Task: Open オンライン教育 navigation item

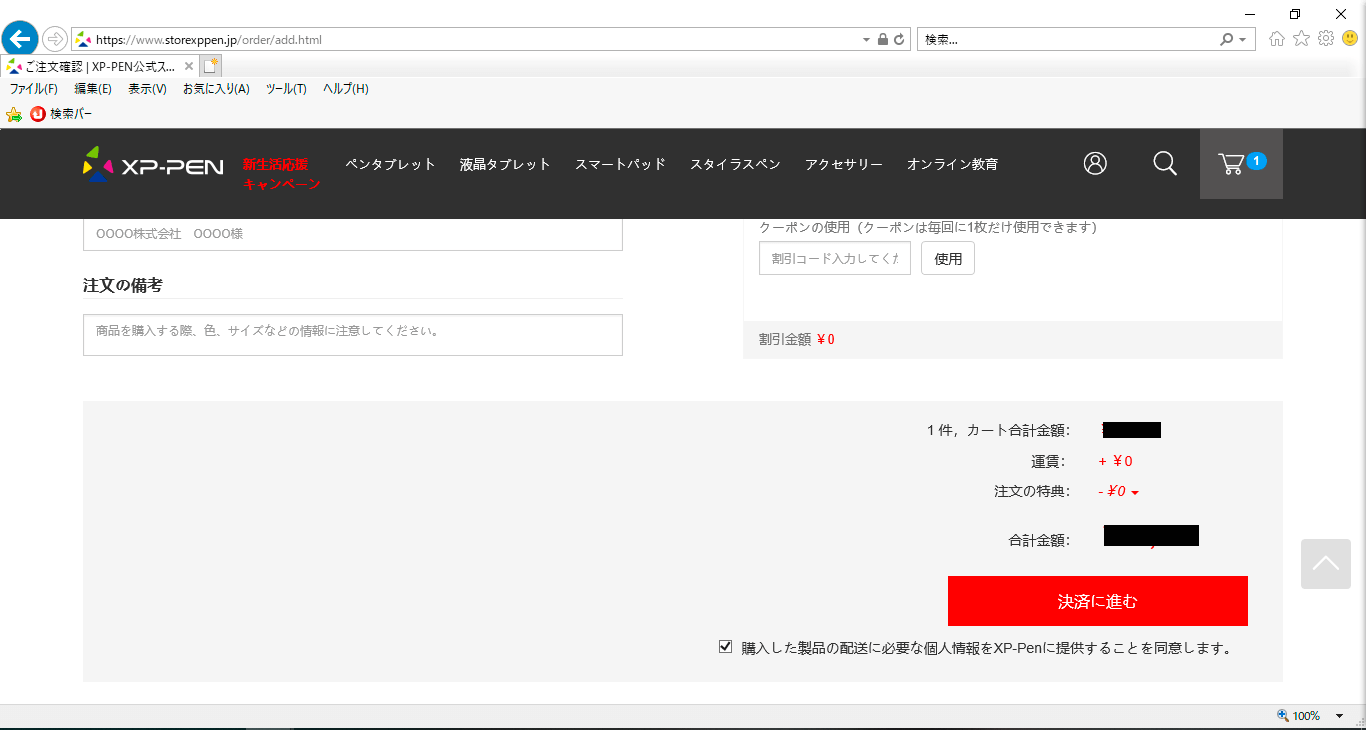Action: click(952, 164)
